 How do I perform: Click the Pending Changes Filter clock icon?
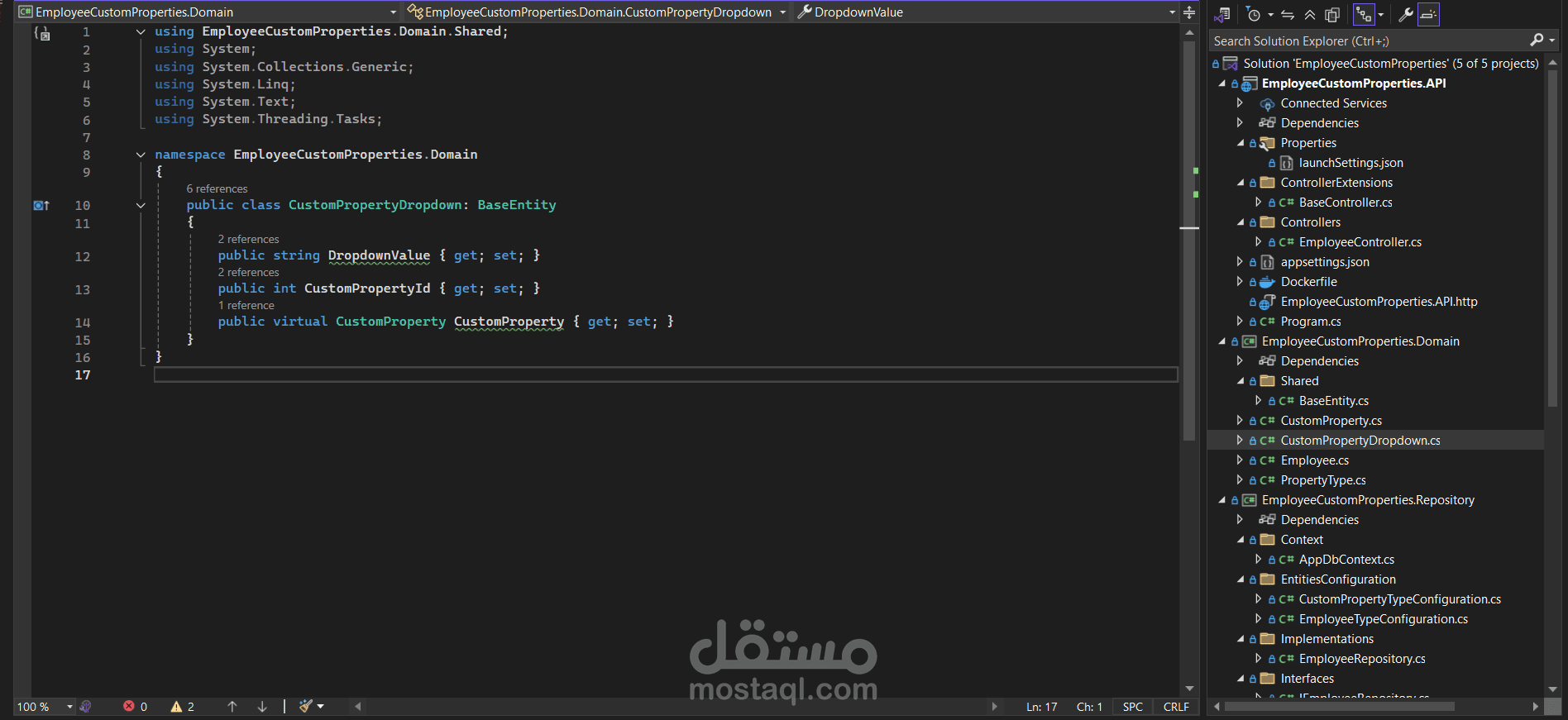point(1254,14)
